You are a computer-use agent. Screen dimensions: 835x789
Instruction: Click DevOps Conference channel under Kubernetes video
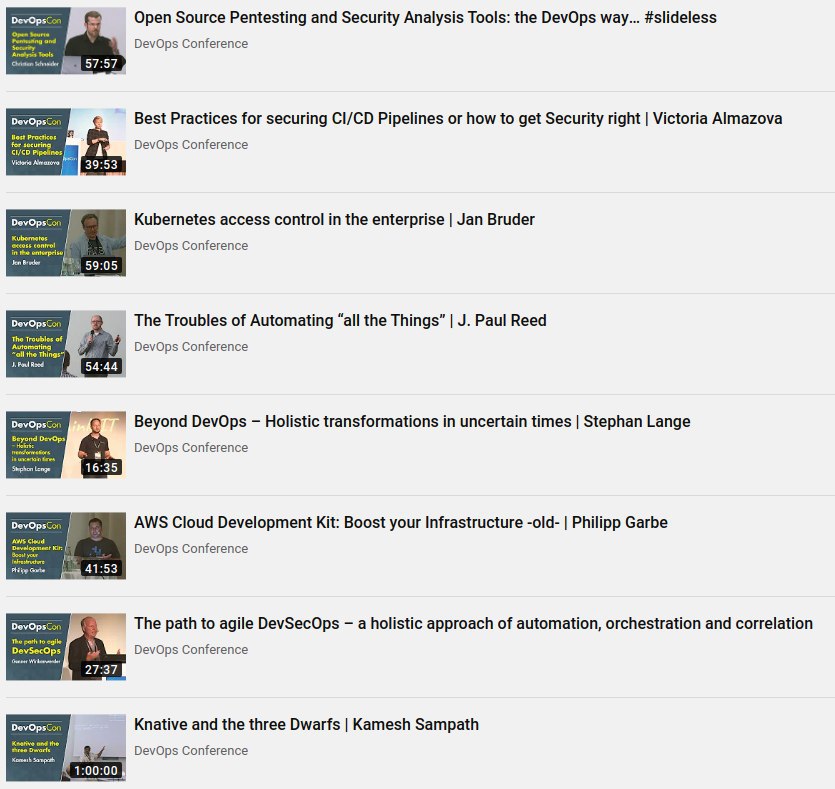click(x=191, y=246)
